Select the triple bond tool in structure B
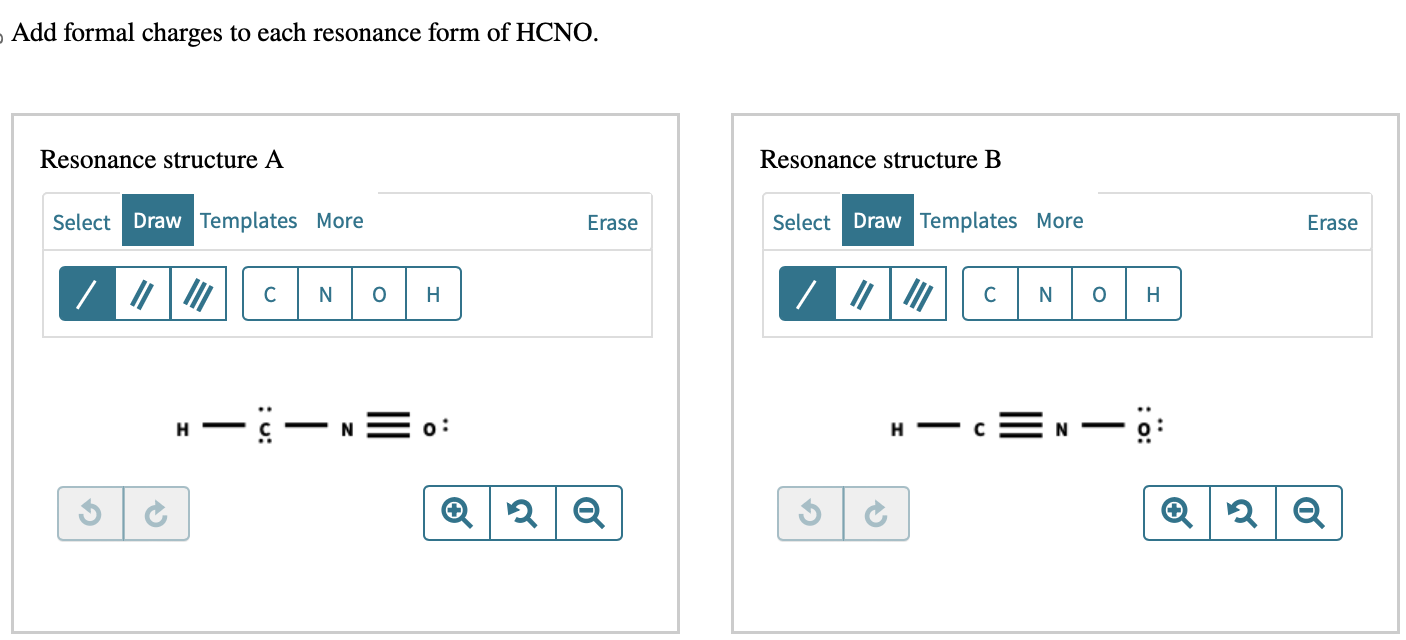The width and height of the screenshot is (1406, 640). 918,293
